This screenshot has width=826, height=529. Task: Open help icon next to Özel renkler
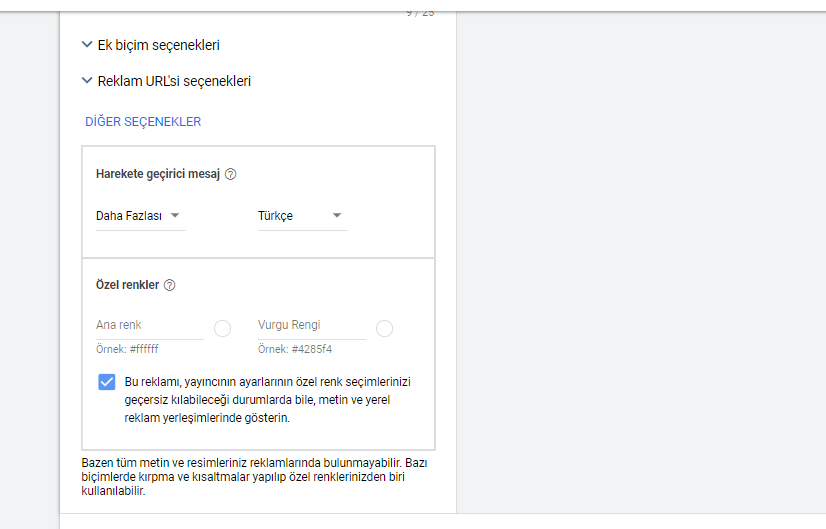pyautogui.click(x=170, y=285)
